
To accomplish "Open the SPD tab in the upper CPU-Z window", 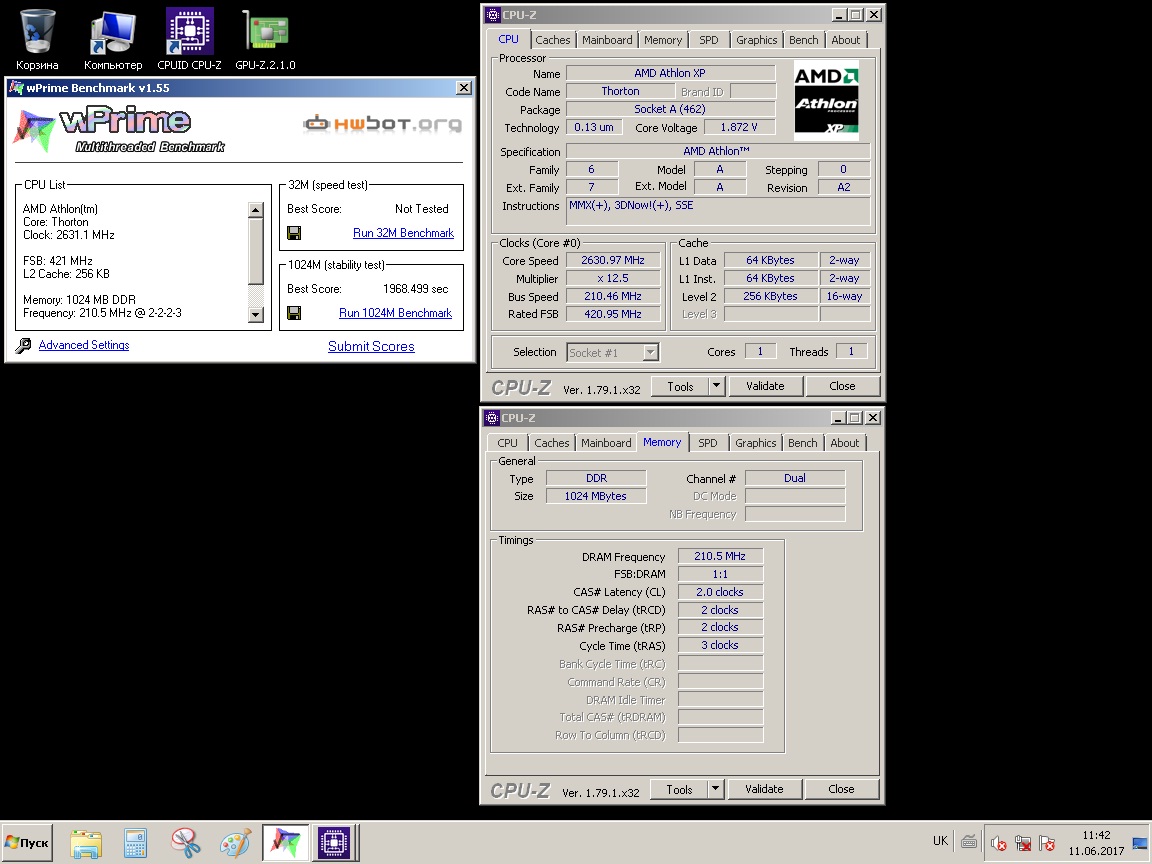I will pyautogui.click(x=709, y=40).
